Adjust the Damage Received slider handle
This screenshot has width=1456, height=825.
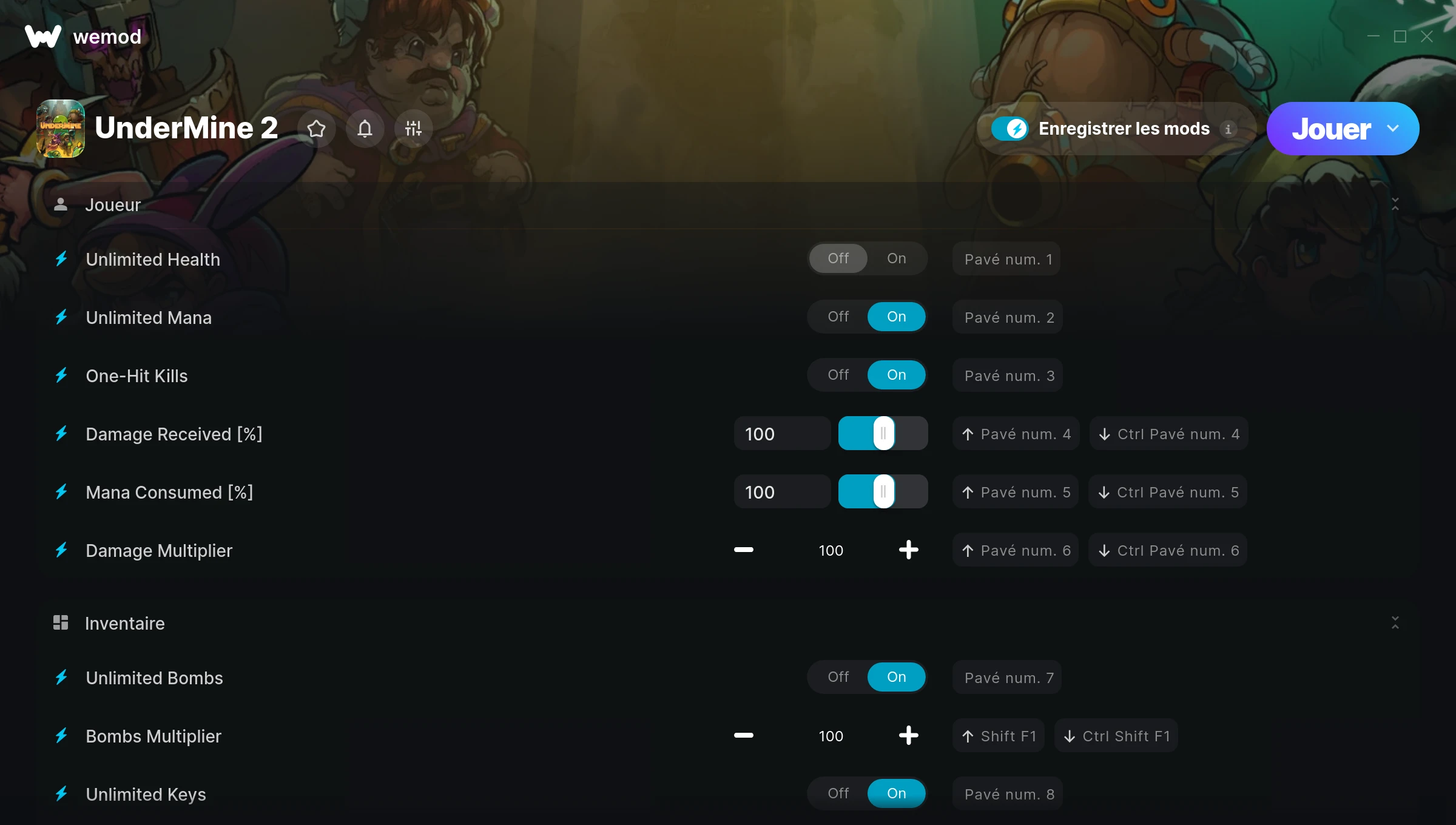coord(883,434)
